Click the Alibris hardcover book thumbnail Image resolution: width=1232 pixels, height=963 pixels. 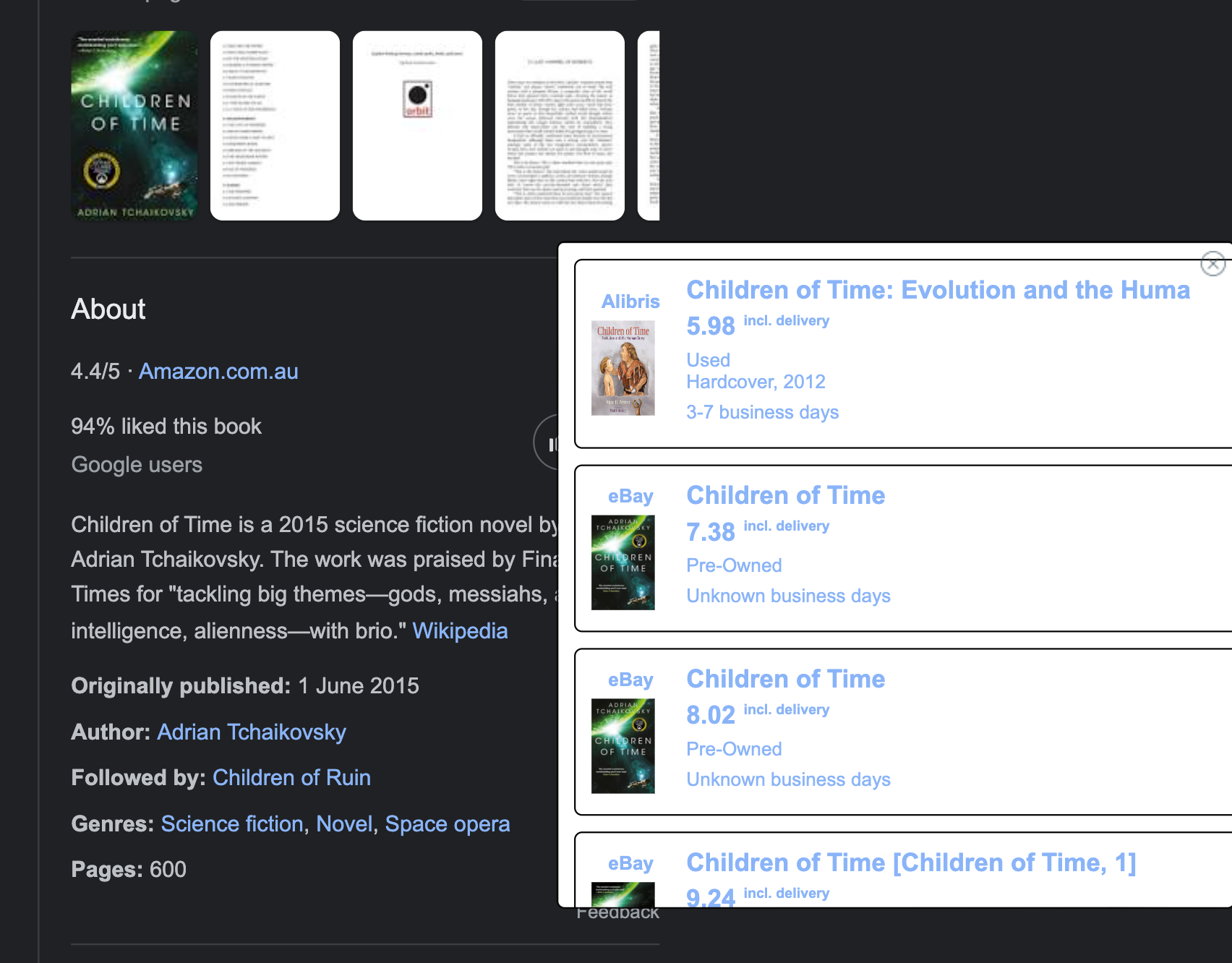click(623, 368)
